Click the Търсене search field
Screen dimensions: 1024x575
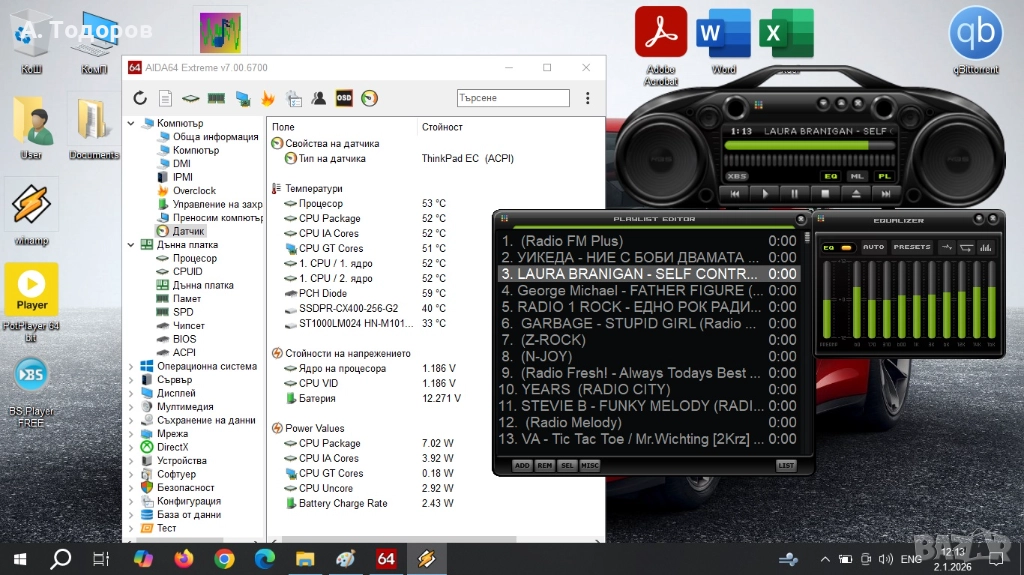(x=513, y=98)
